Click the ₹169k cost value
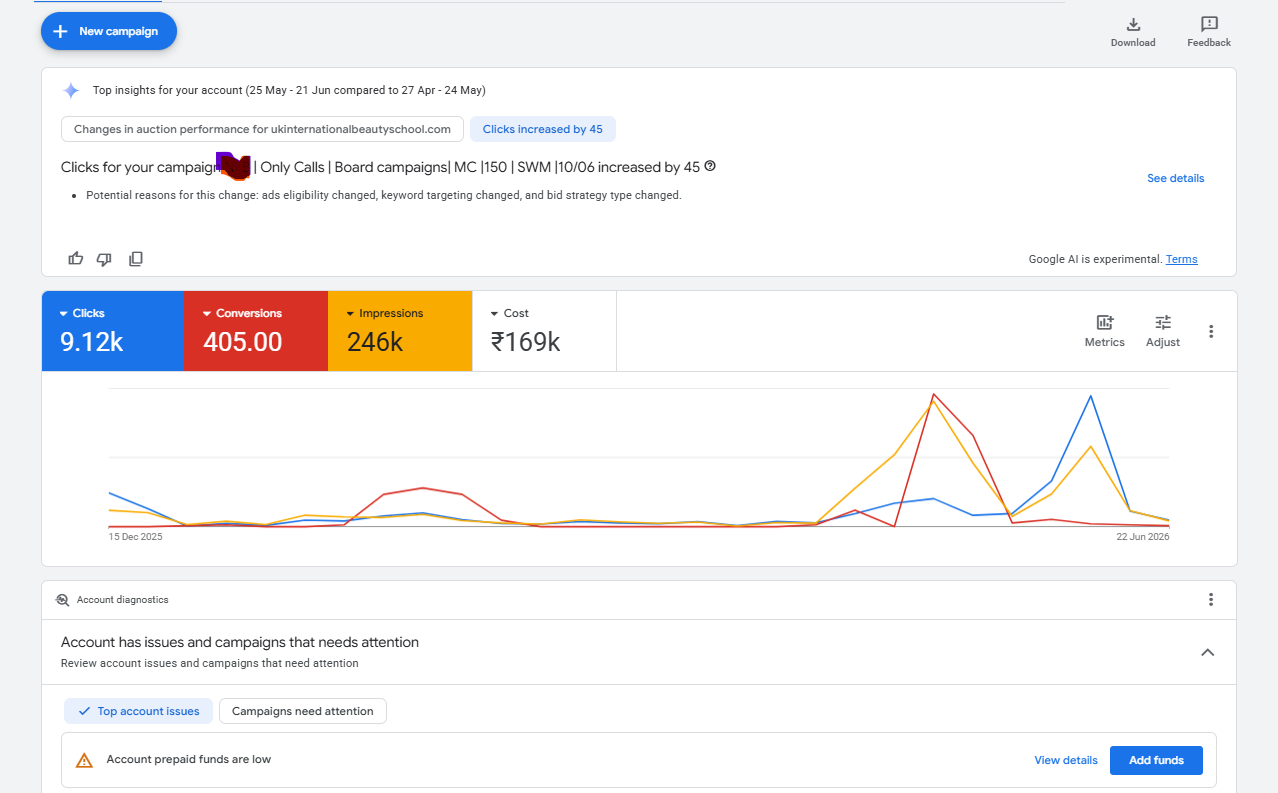The width and height of the screenshot is (1278, 793). 525,342
